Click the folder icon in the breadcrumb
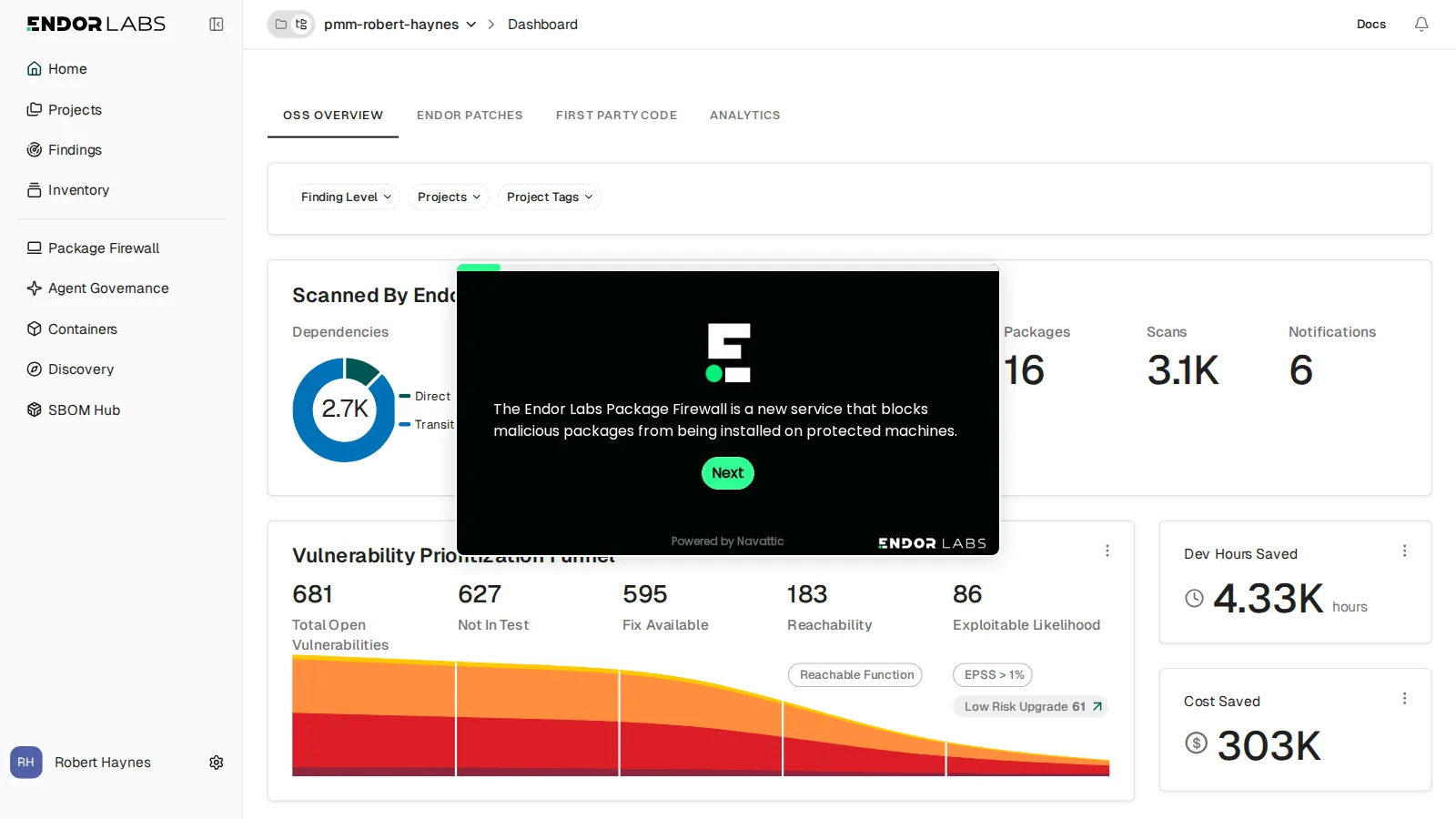 coord(281,25)
